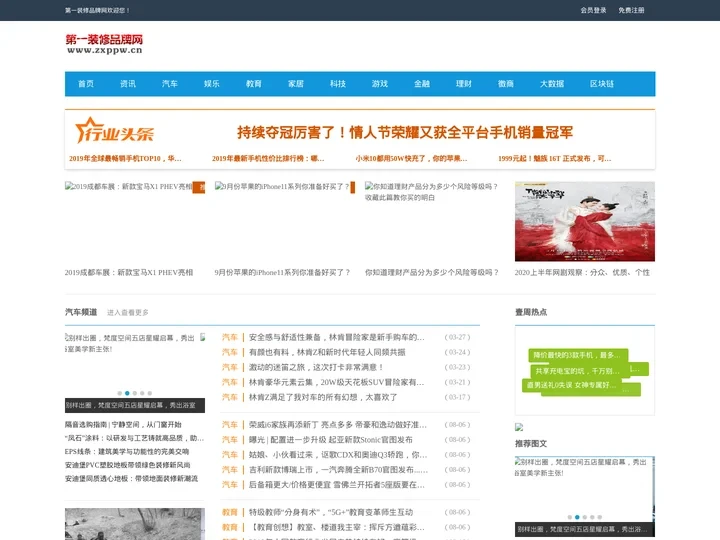This screenshot has width=720, height=540.
Task: Open the 娱乐 nav item
Action: coord(212,84)
